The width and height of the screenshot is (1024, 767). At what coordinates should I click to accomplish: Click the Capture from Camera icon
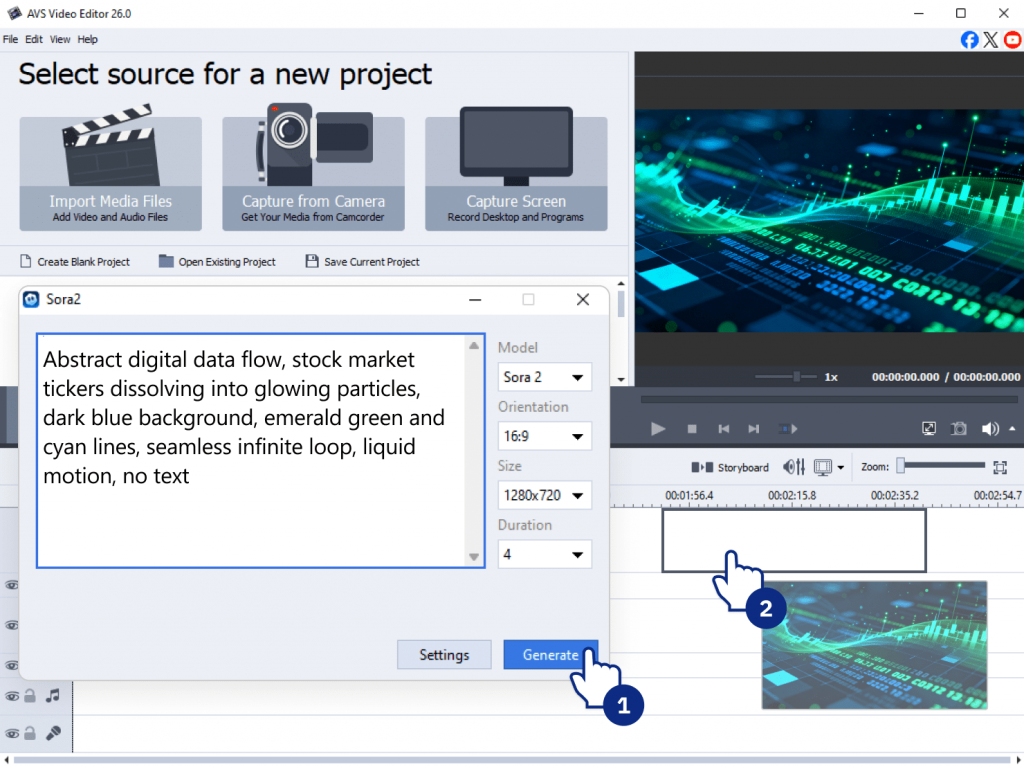(x=313, y=150)
